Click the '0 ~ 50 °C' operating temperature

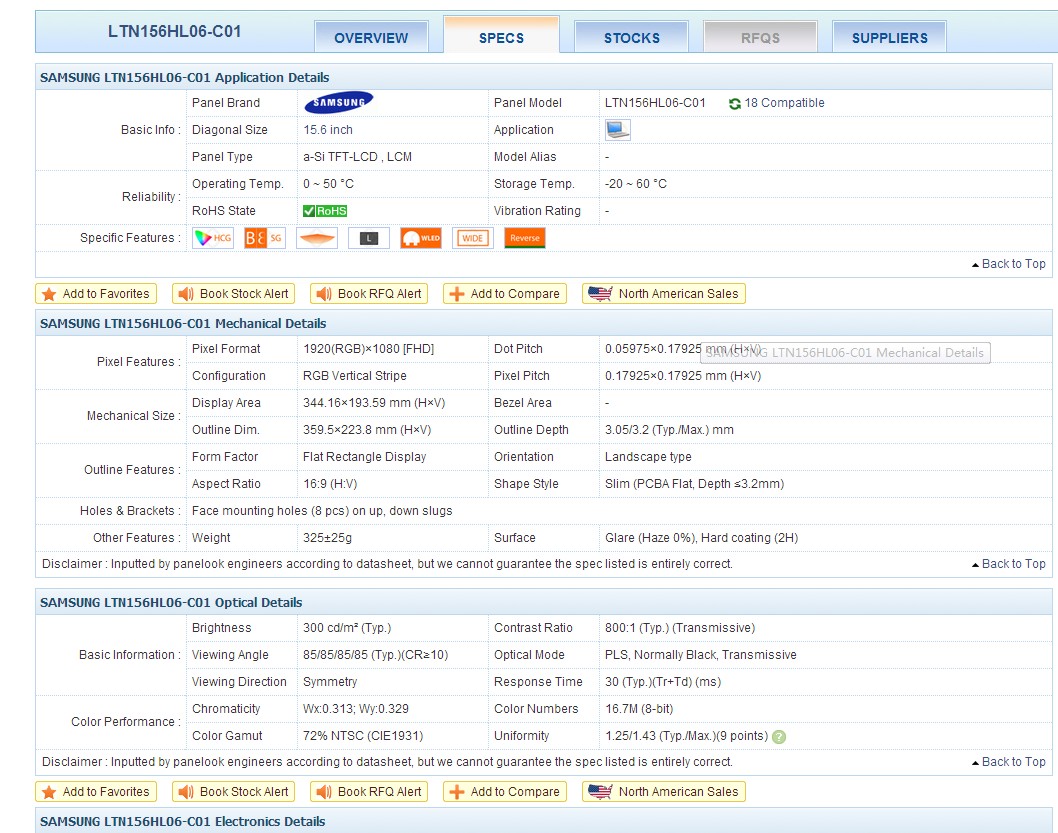[x=329, y=183]
